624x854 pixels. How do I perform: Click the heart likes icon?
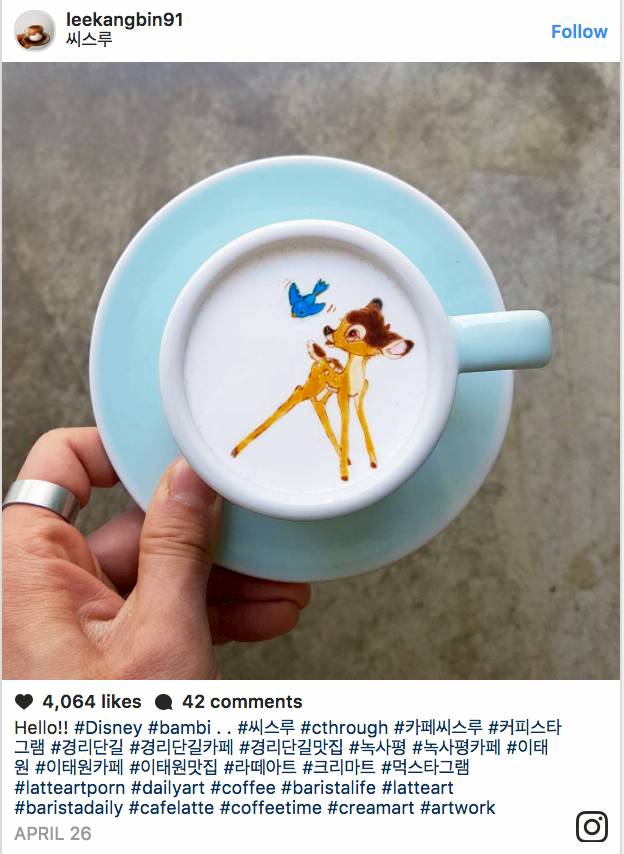point(24,702)
